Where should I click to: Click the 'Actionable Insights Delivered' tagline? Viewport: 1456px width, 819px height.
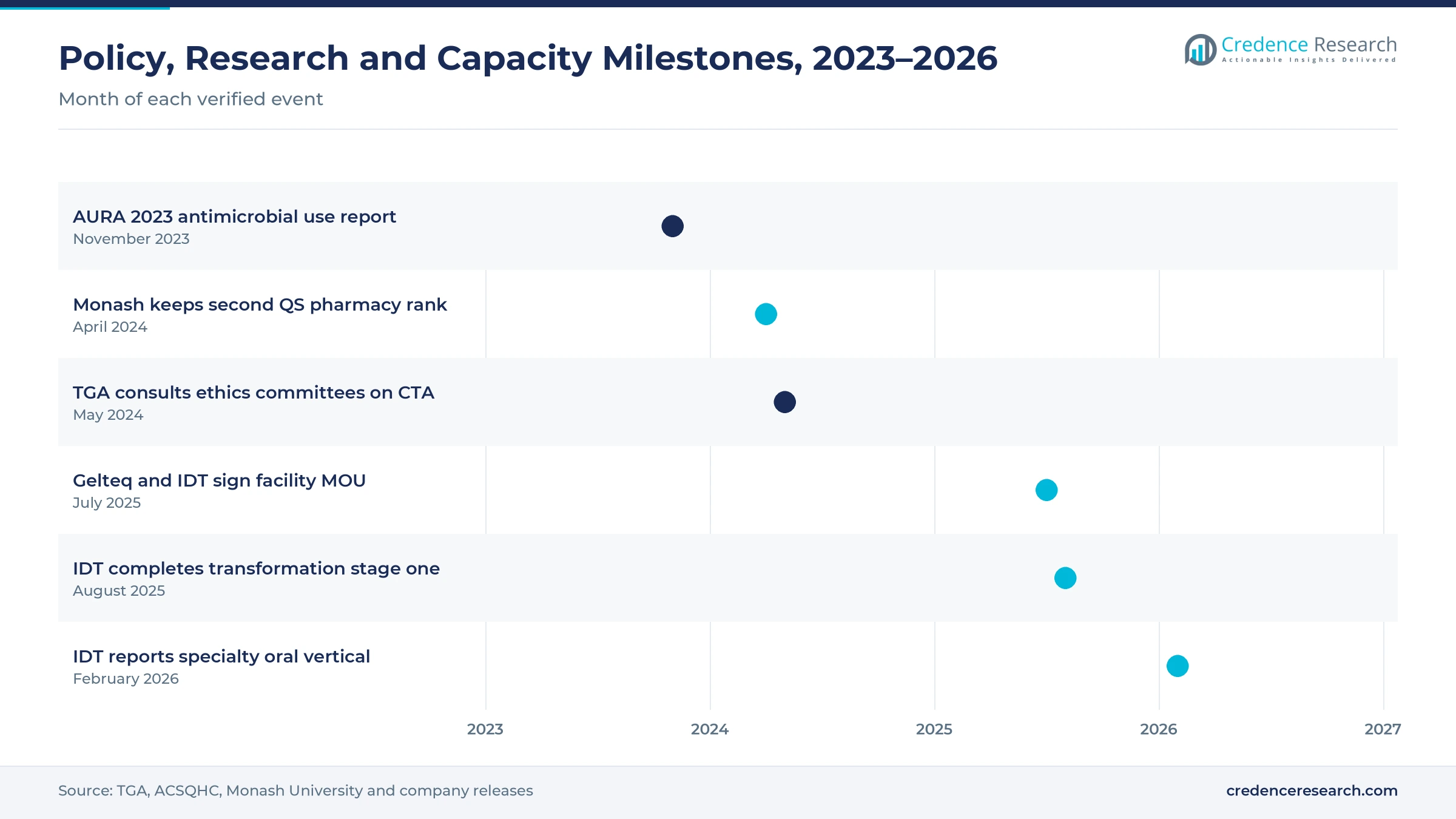(1309, 60)
